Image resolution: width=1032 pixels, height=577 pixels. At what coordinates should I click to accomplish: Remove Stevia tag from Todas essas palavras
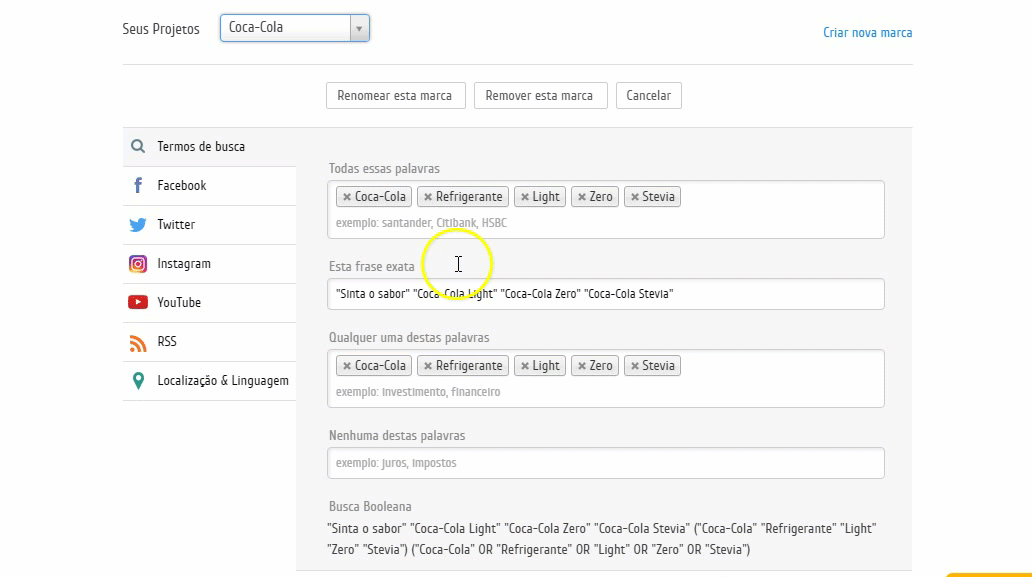tap(634, 197)
